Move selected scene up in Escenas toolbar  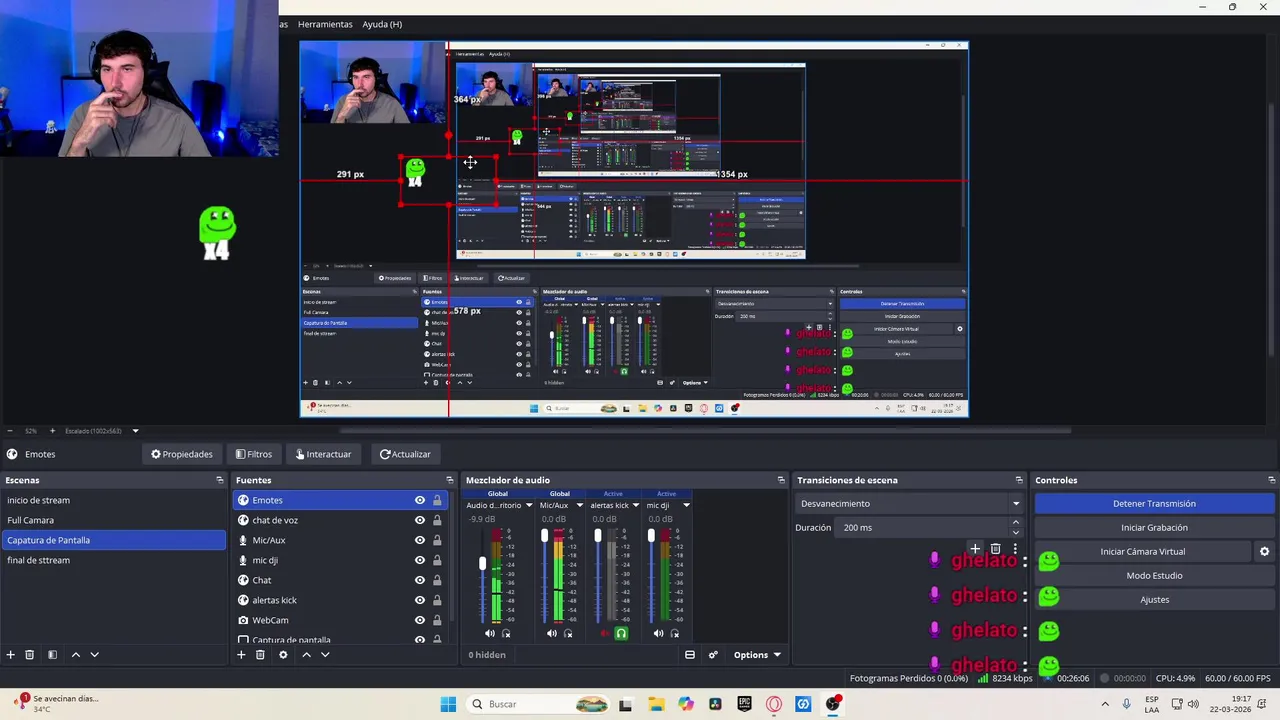pyautogui.click(x=75, y=655)
